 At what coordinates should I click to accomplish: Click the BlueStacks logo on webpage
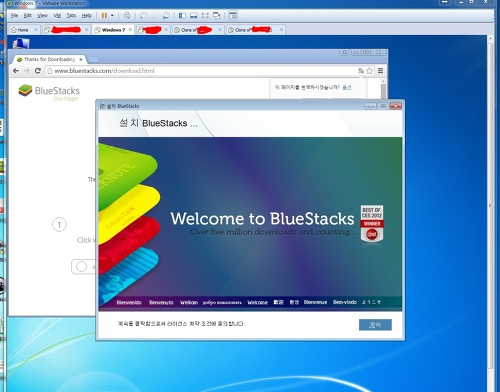pos(49,91)
